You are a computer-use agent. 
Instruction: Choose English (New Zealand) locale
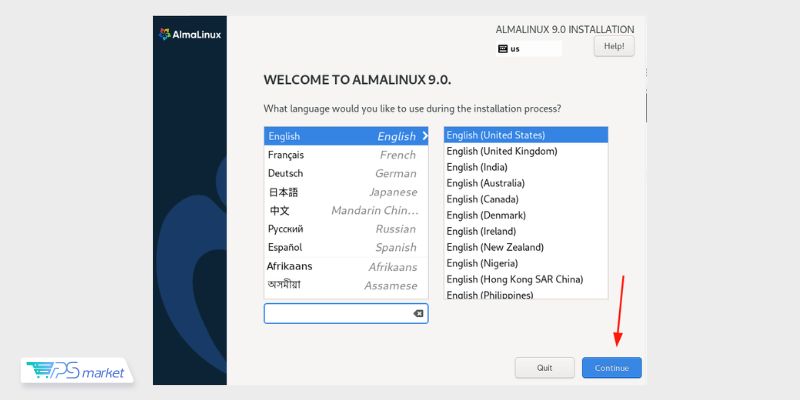pos(526,247)
